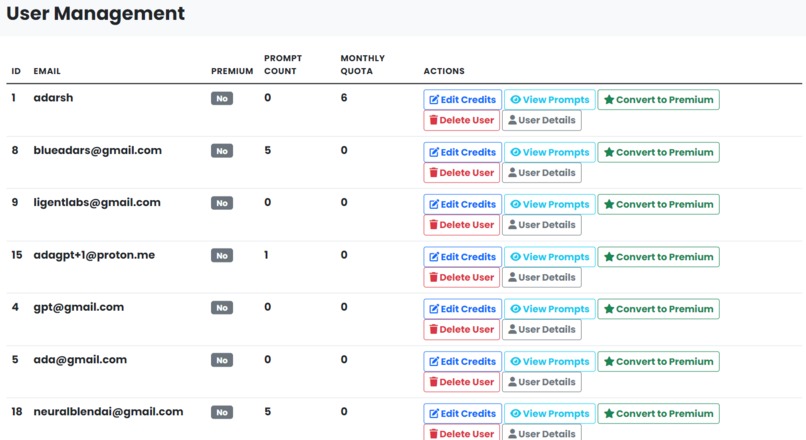
Task: Open user details for adarsh
Action: [542, 120]
